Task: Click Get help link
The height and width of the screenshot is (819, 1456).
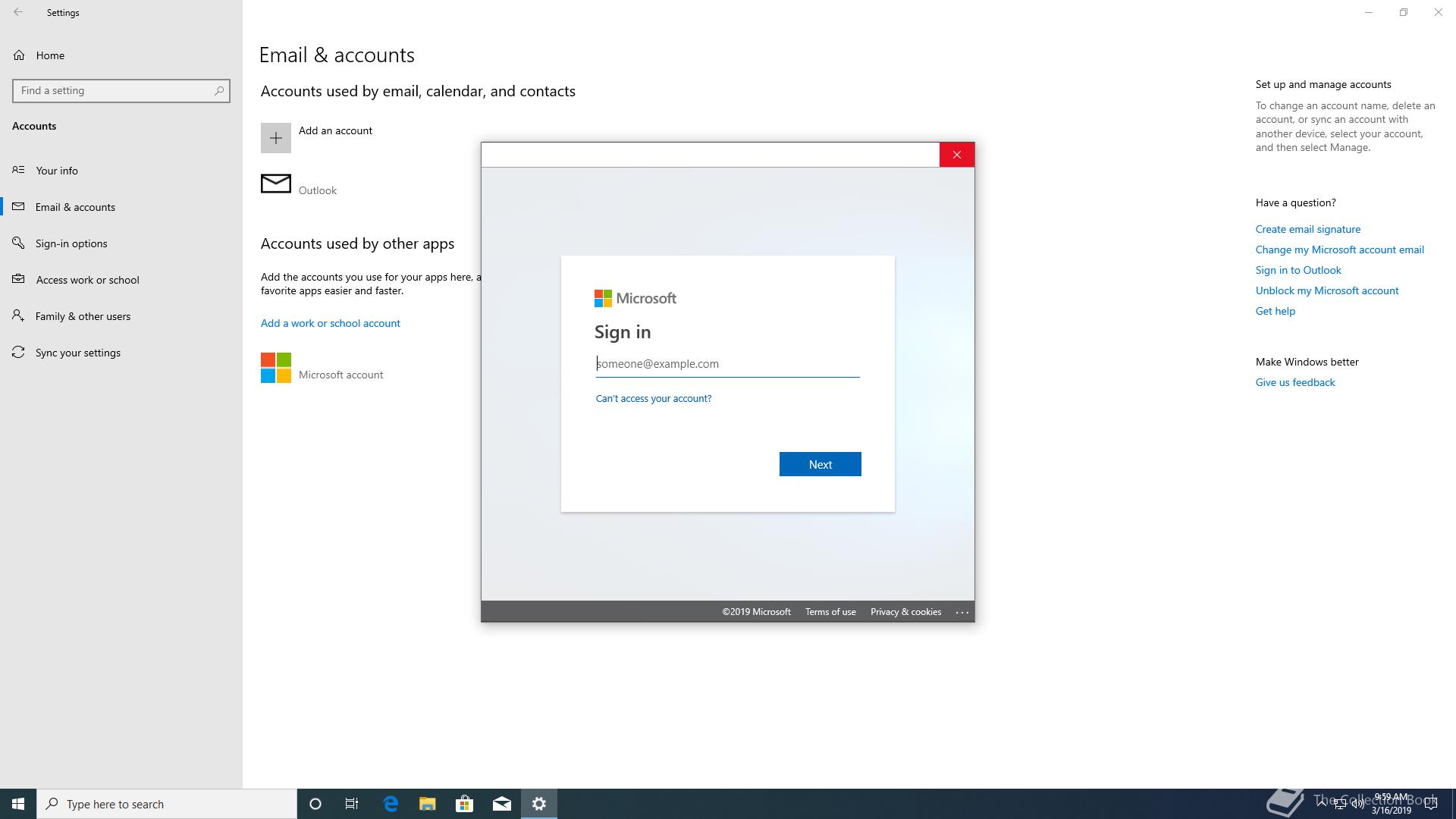Action: [x=1276, y=311]
